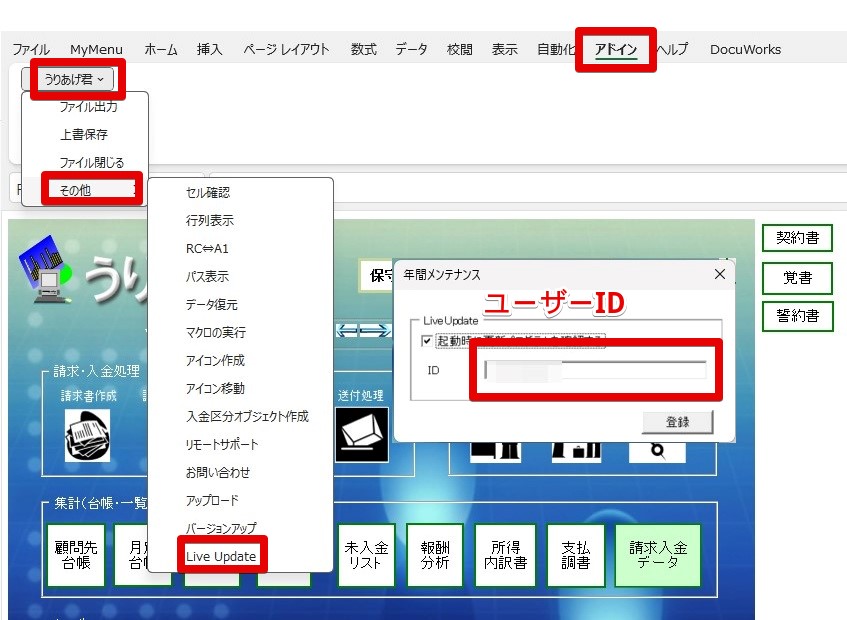Expand the うりあげ君 dropdown menu

pyautogui.click(x=73, y=79)
